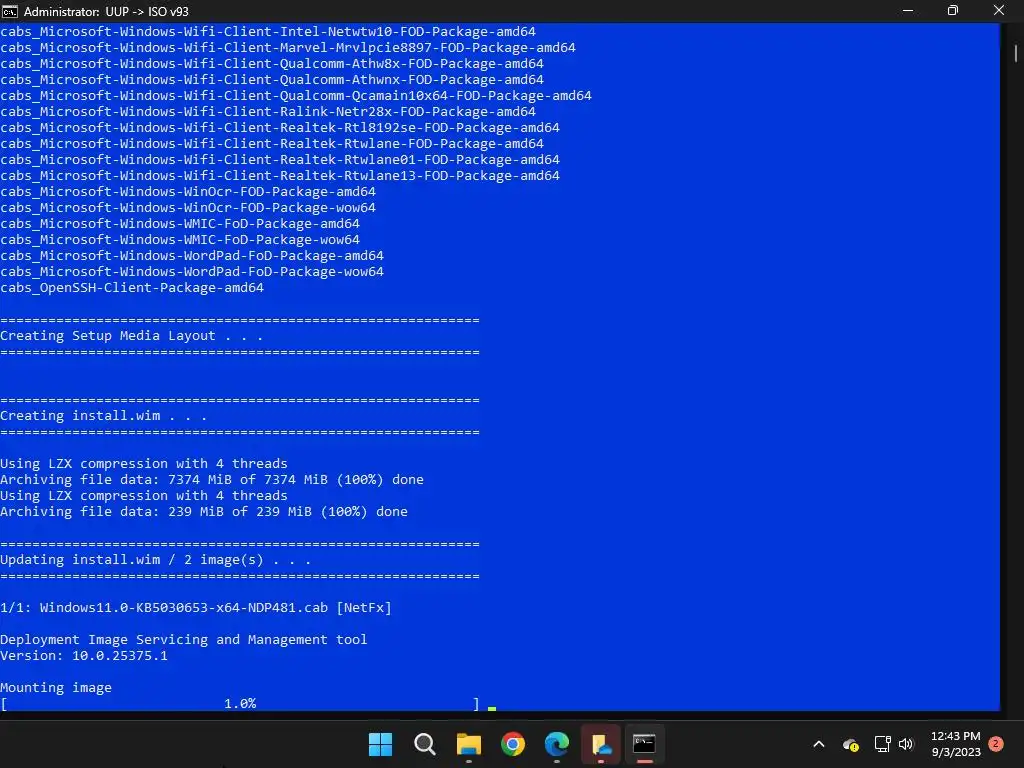
Task: Click 'Creating Setup Media Layout' line
Action: [131, 336]
